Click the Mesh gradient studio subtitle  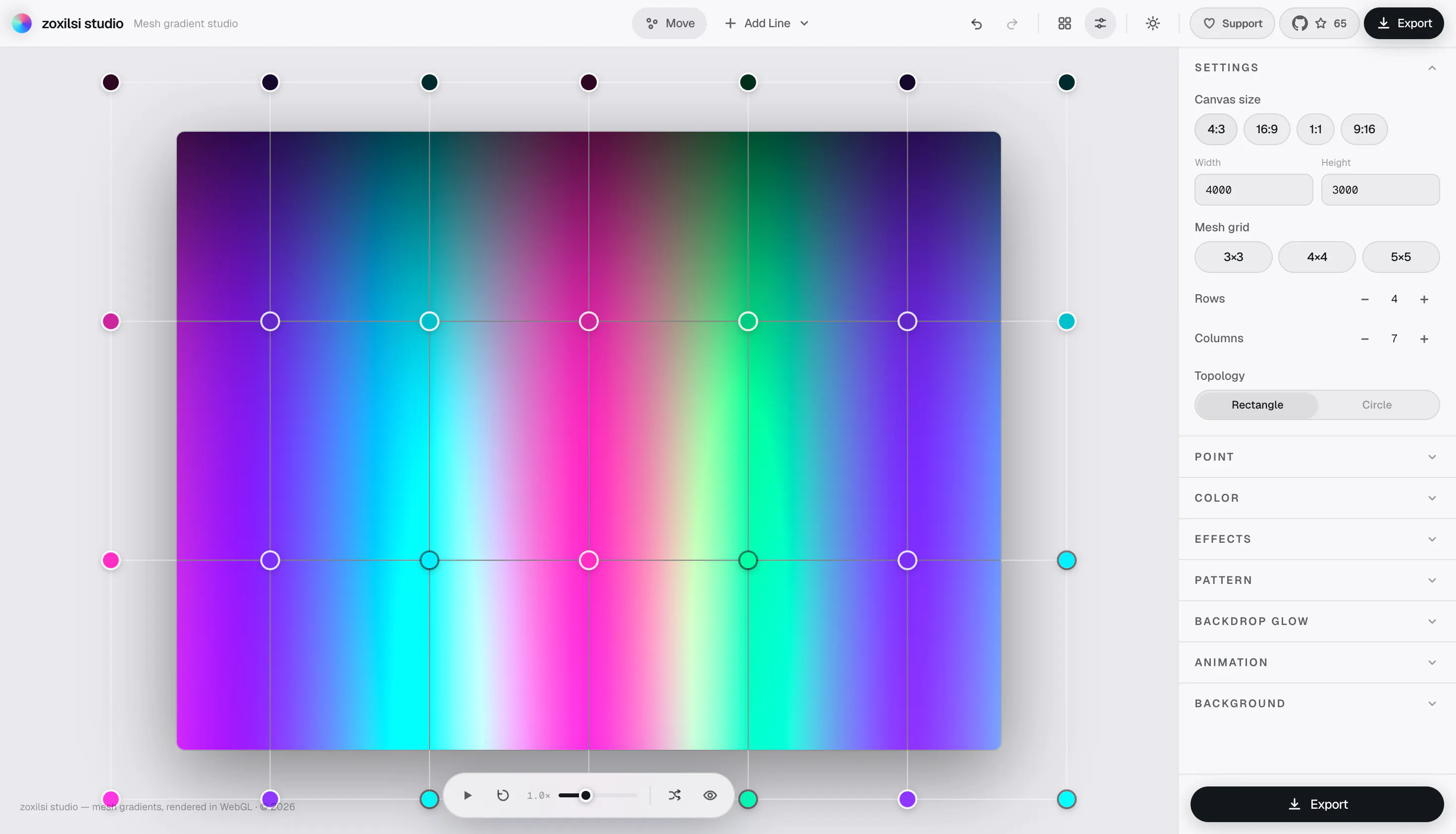click(x=186, y=23)
